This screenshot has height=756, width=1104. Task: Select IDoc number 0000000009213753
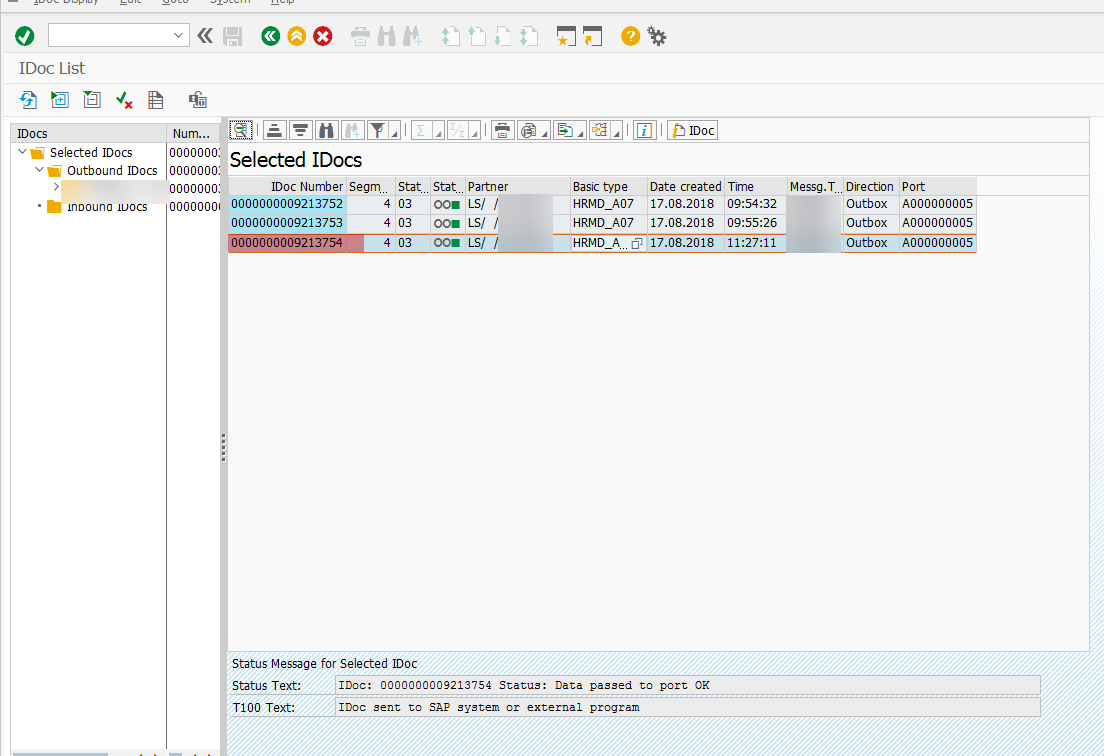point(287,223)
